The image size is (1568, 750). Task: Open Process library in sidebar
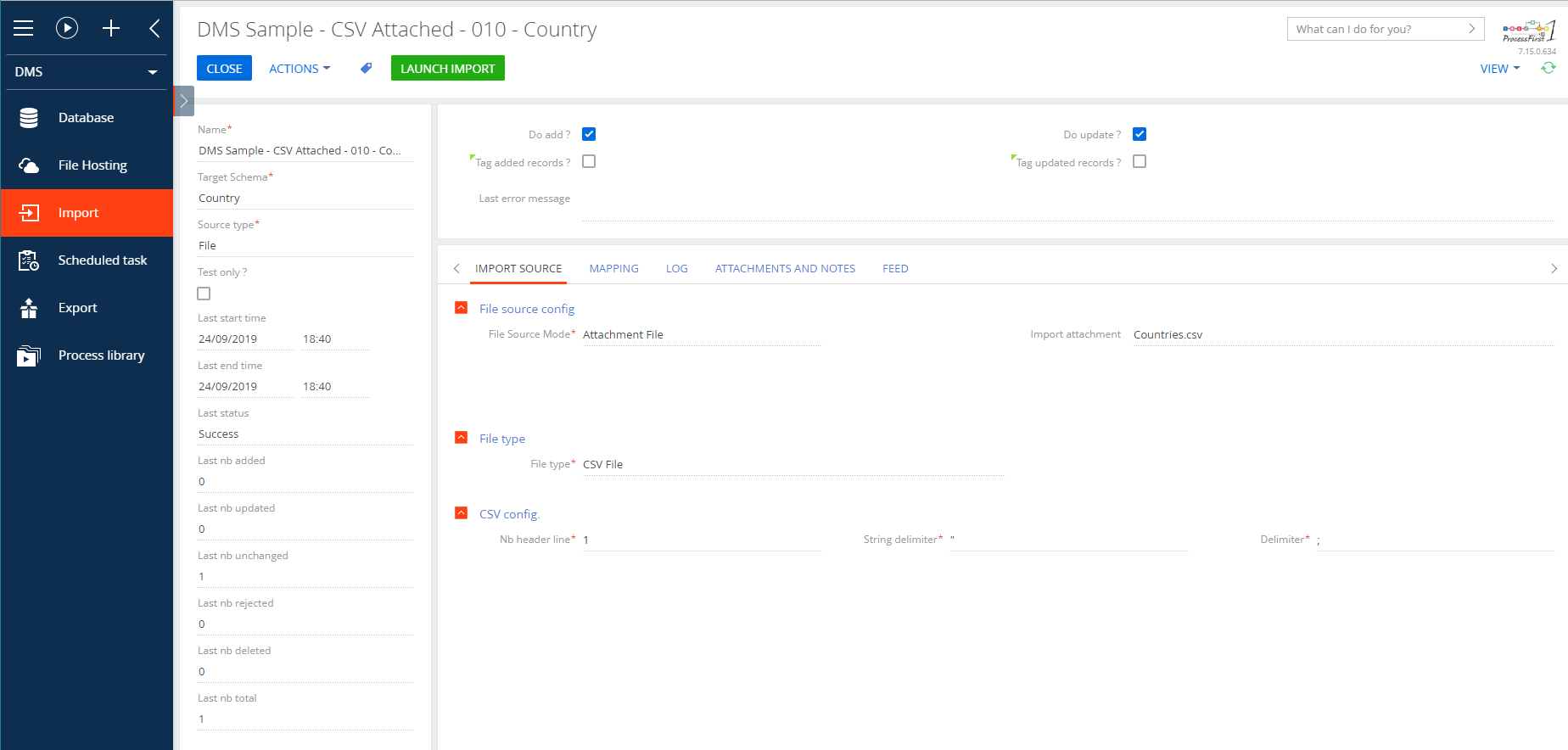87,355
